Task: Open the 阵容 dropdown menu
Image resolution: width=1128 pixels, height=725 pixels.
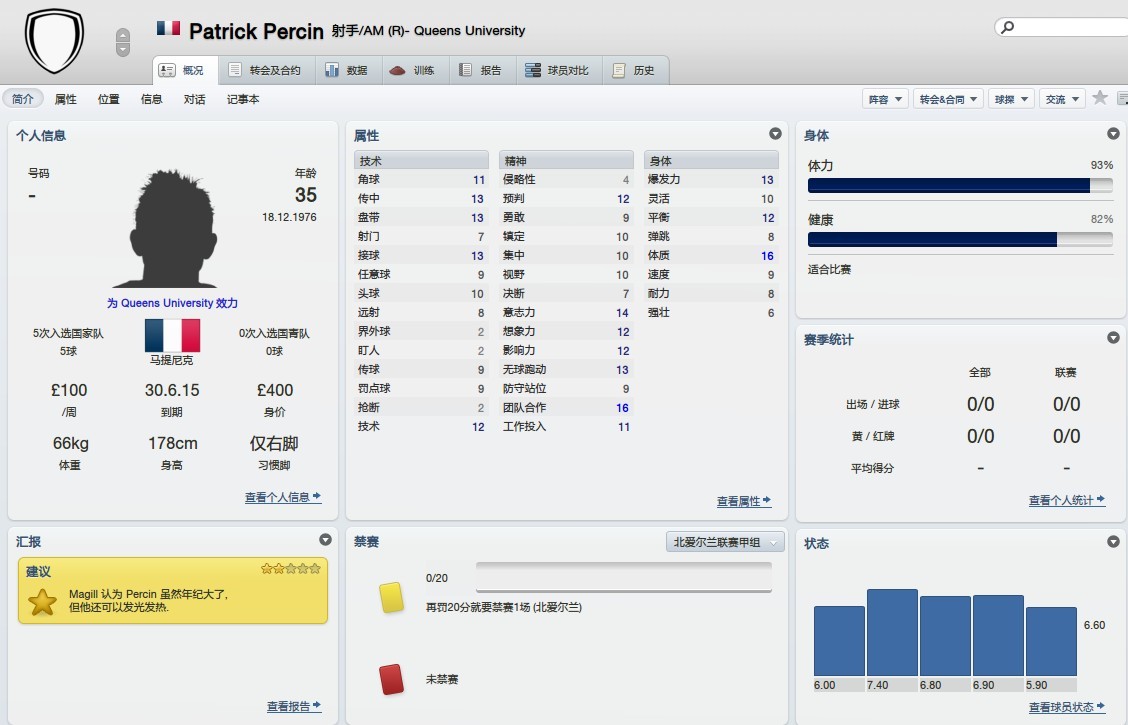Action: coord(885,99)
